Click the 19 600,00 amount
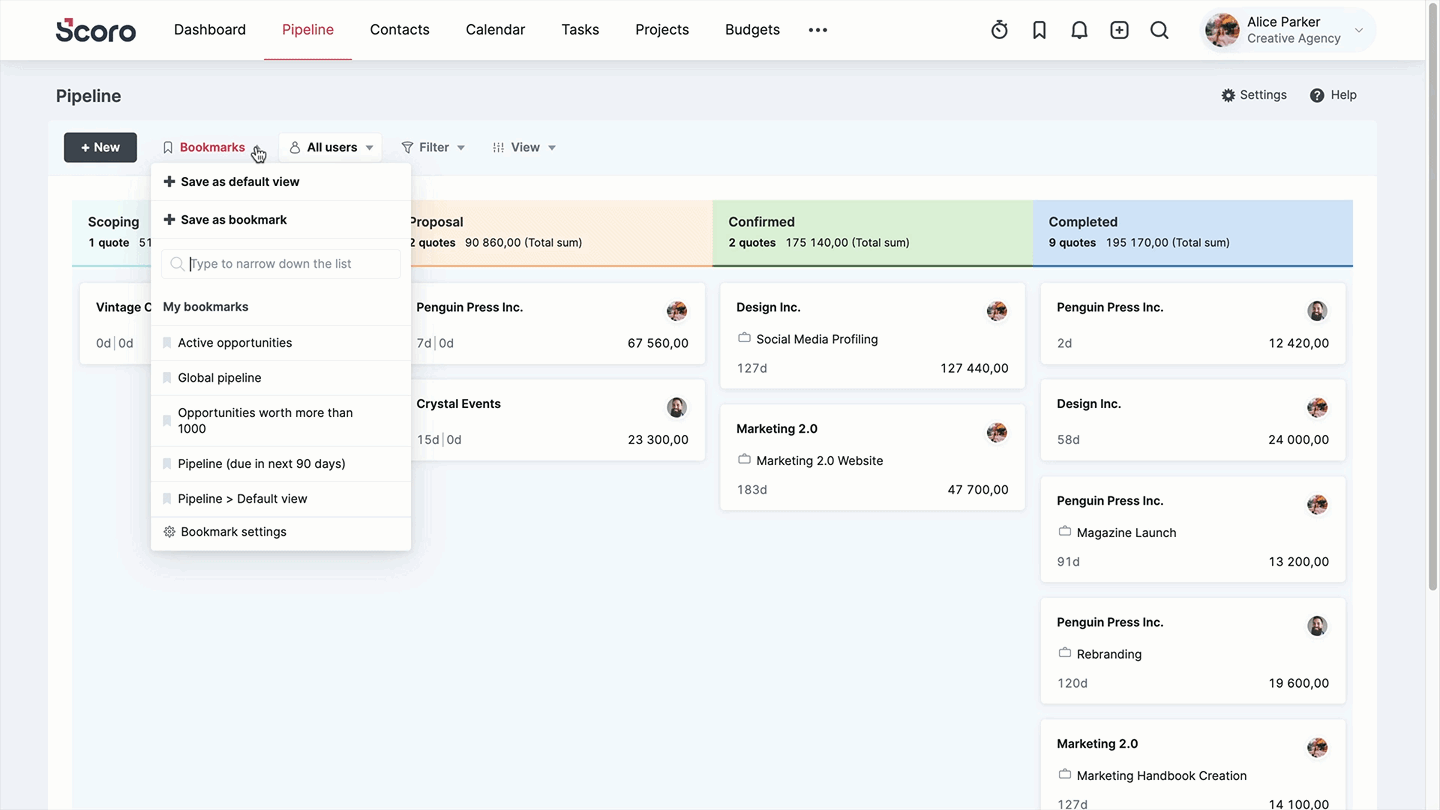 (x=1299, y=683)
